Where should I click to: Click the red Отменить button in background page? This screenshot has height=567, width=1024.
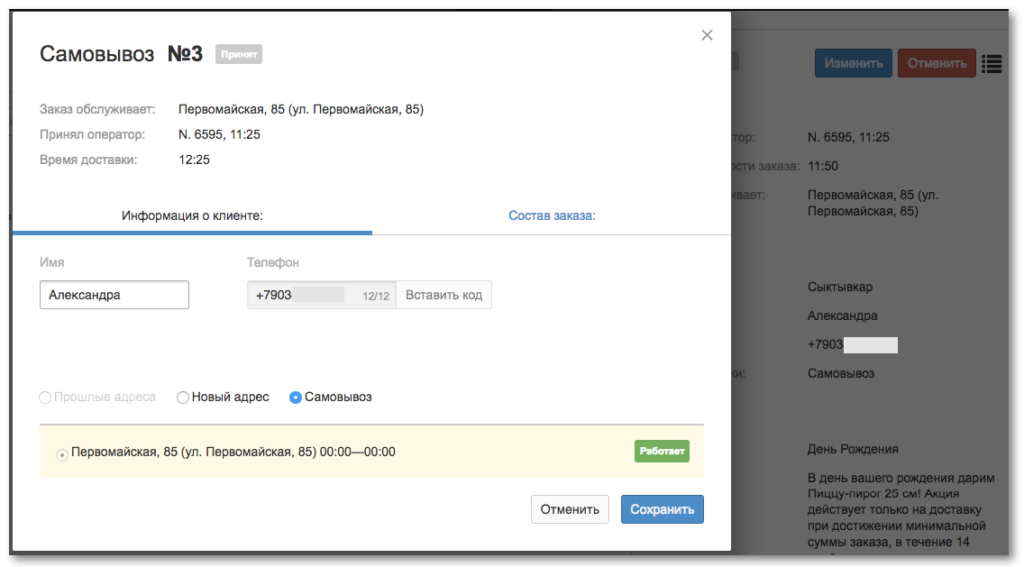pyautogui.click(x=936, y=63)
